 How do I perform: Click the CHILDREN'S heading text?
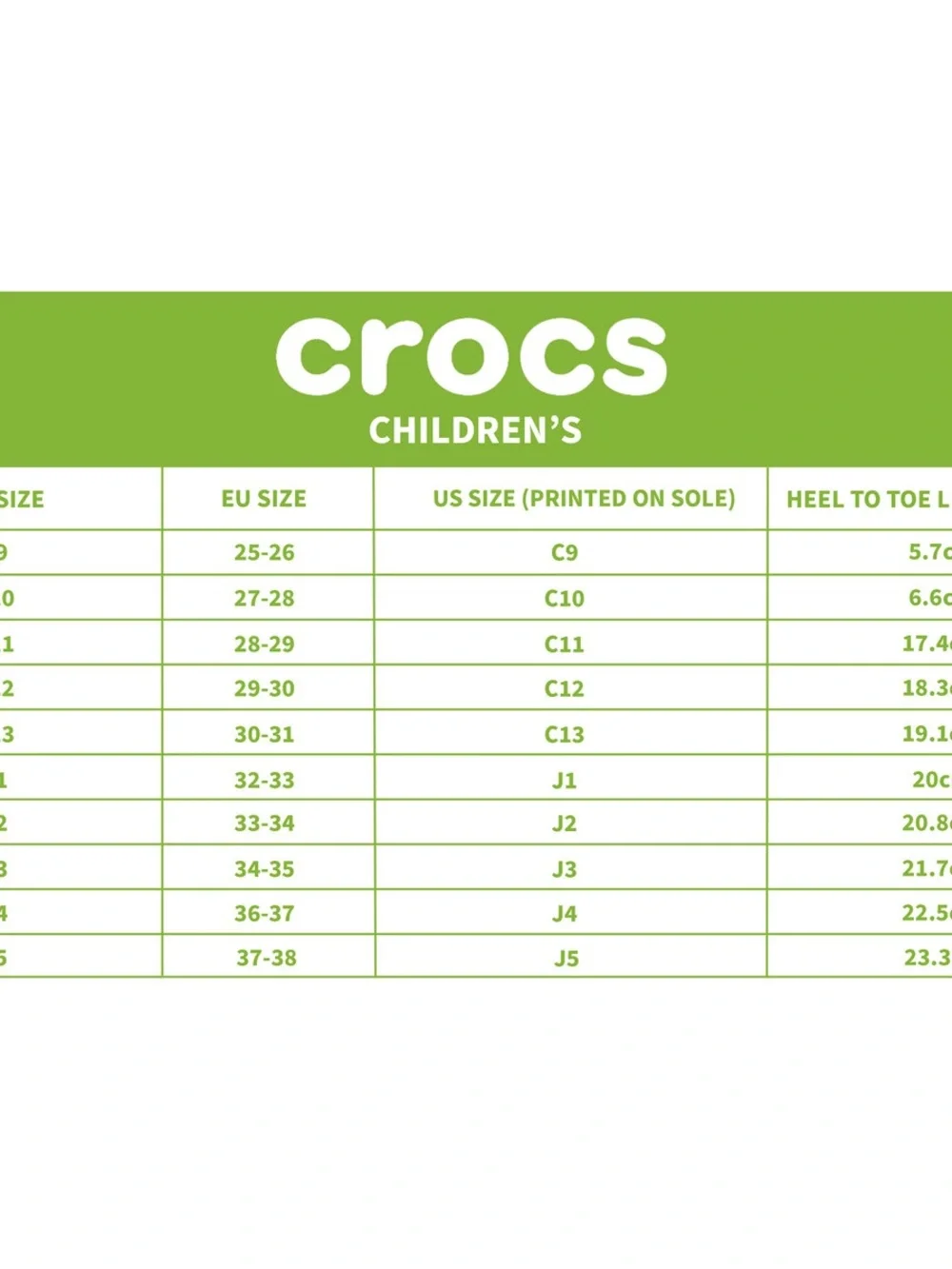pos(475,430)
